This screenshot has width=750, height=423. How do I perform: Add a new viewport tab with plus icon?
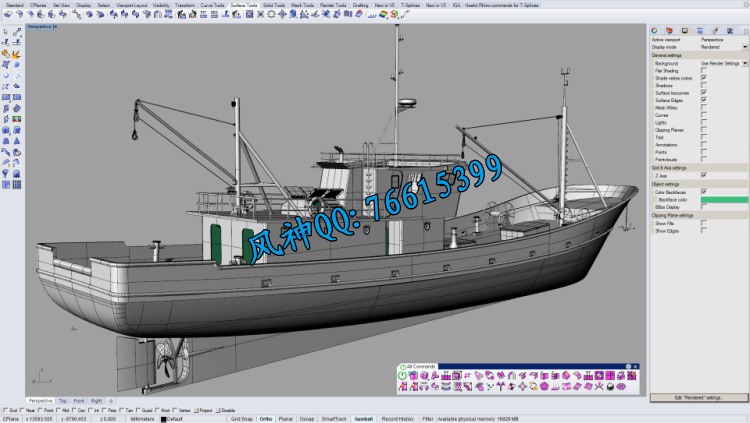click(111, 401)
